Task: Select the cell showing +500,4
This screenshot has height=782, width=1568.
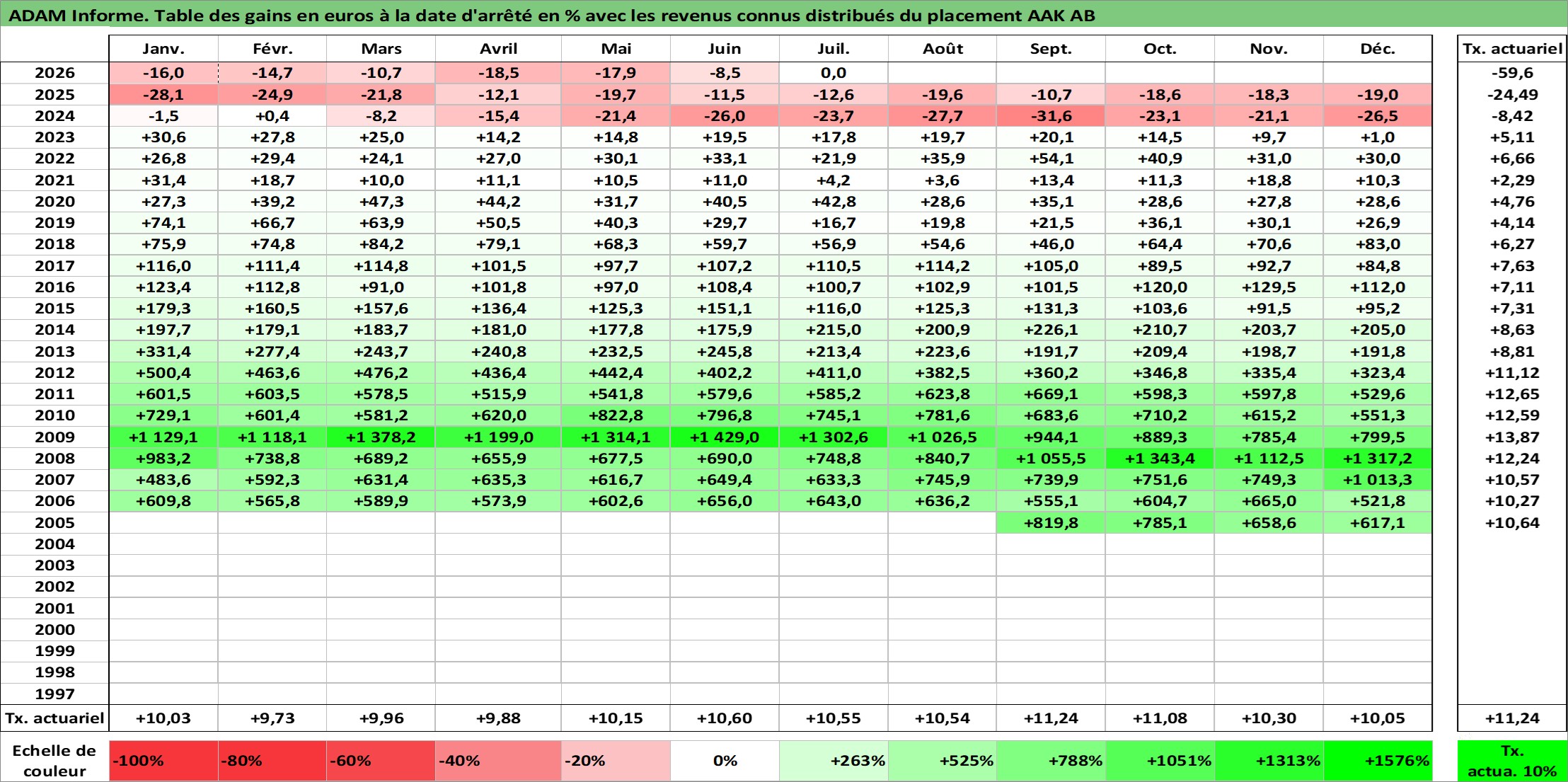Action: tap(163, 373)
